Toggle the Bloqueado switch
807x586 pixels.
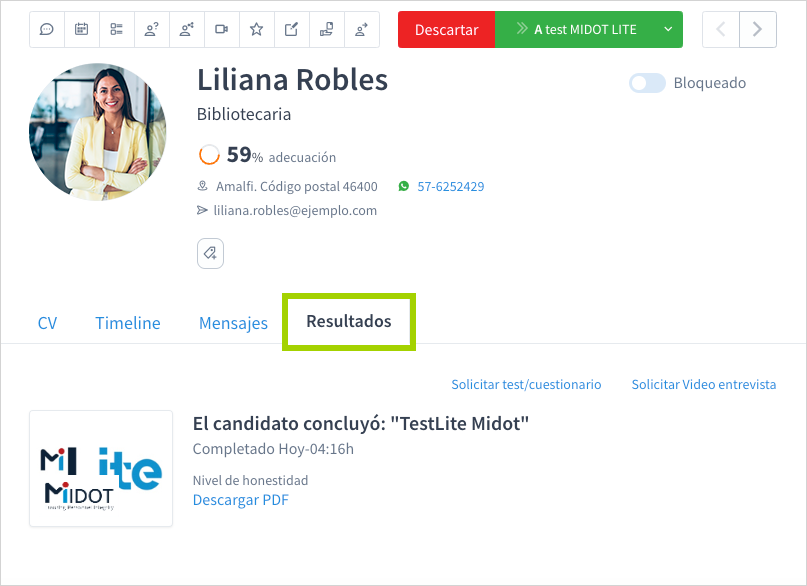[x=647, y=83]
